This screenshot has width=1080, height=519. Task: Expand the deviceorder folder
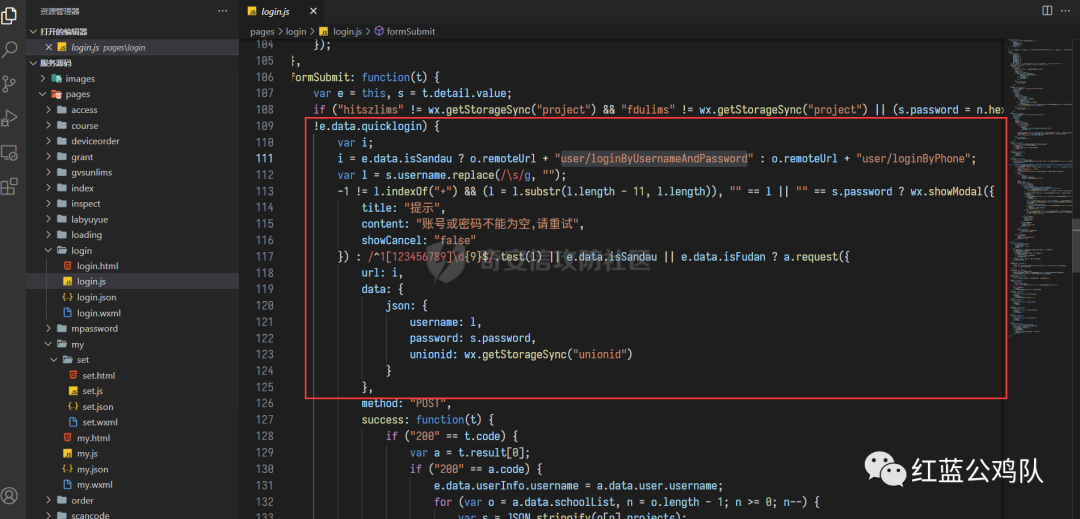point(95,141)
